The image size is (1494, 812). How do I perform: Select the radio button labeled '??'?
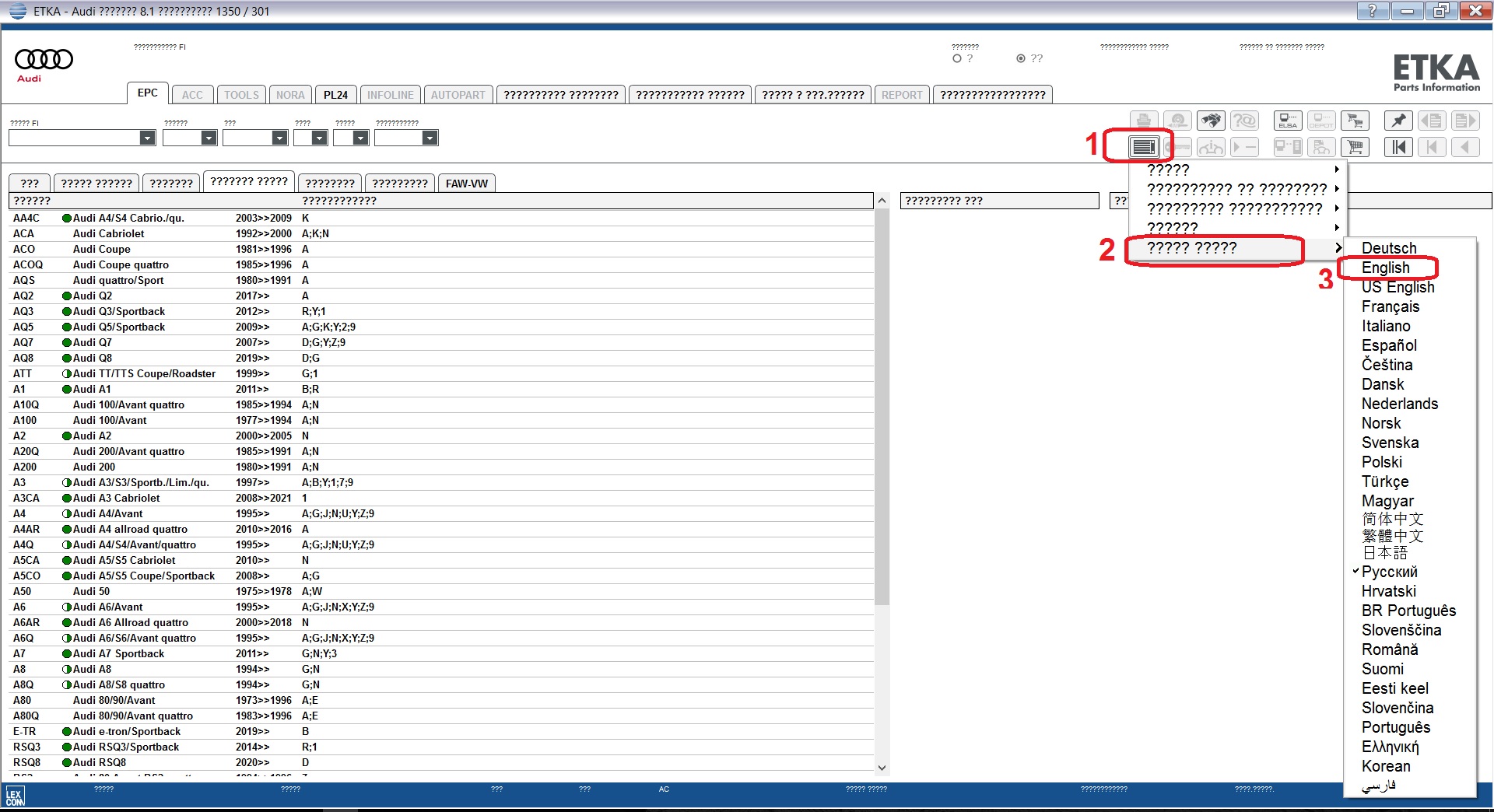click(1021, 58)
